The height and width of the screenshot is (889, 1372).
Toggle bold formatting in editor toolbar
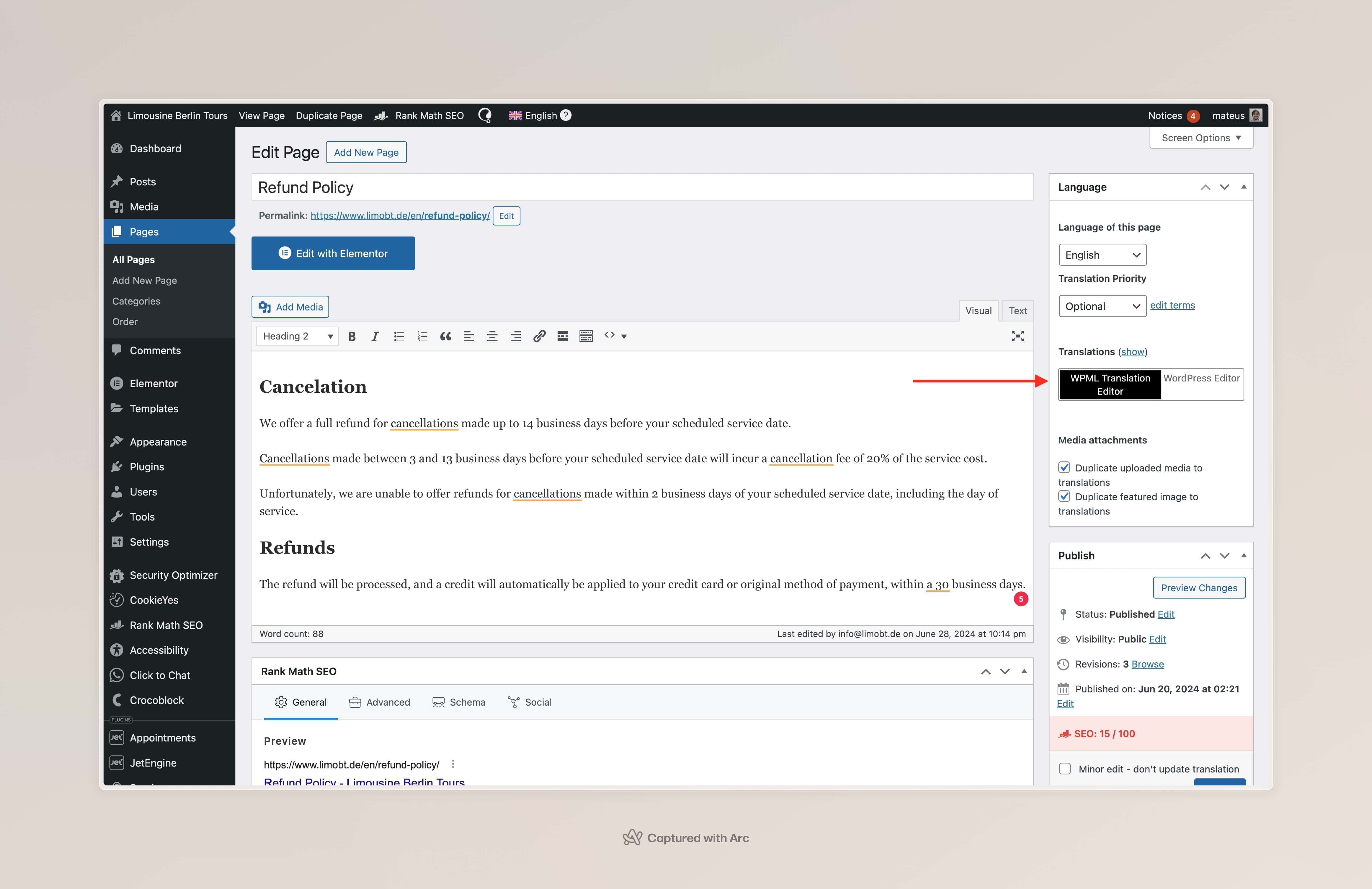click(x=352, y=336)
